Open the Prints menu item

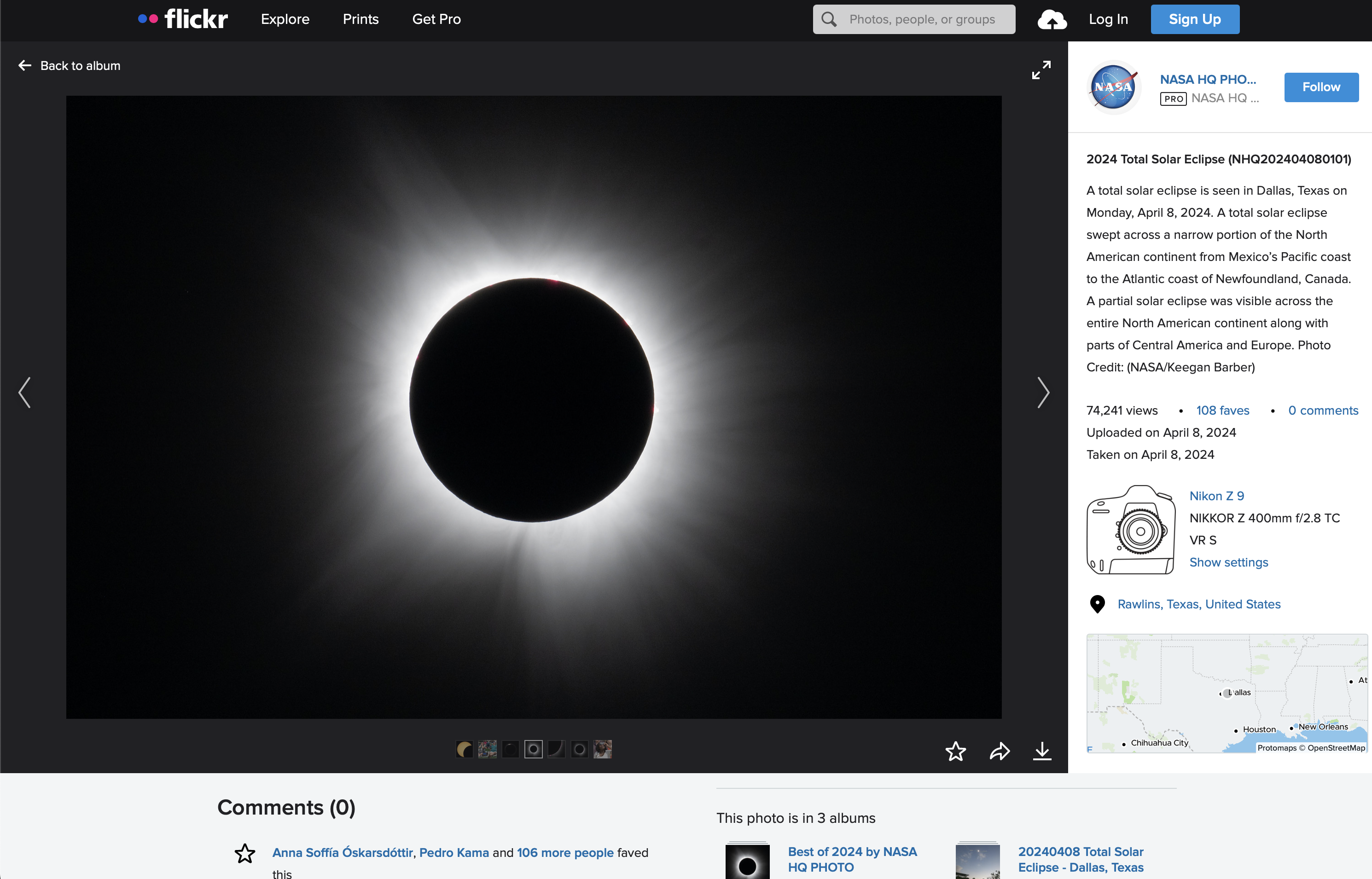point(360,19)
